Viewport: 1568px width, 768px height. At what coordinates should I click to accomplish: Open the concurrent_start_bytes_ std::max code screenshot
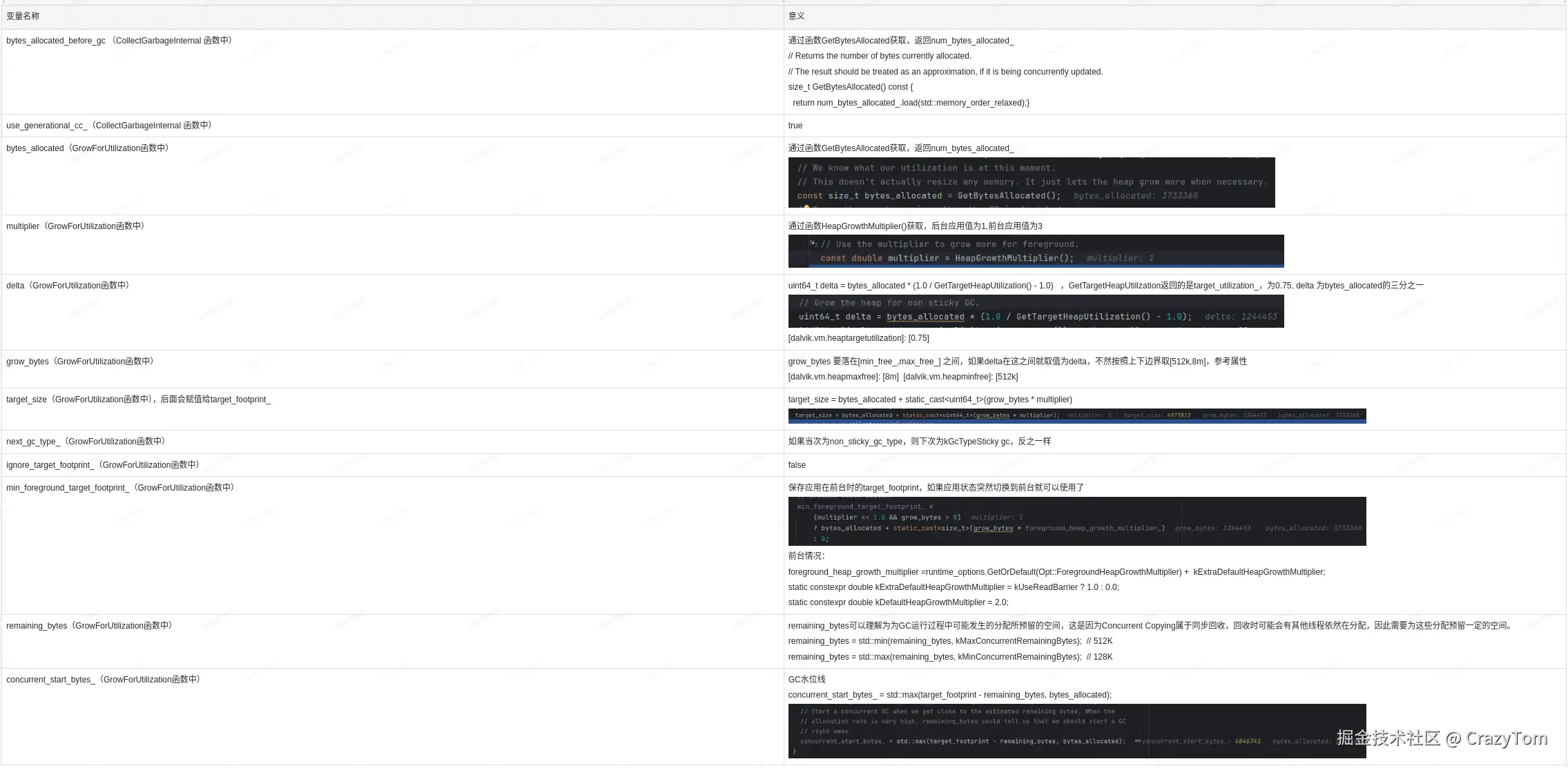click(x=1036, y=726)
